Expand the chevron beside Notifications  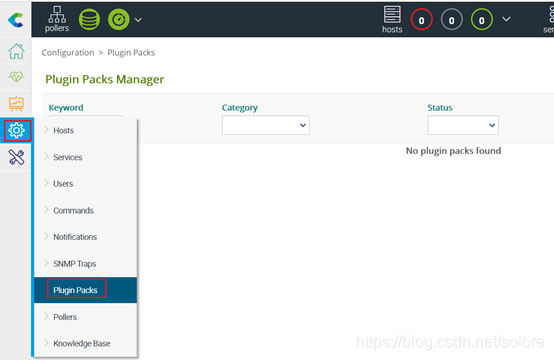46,236
